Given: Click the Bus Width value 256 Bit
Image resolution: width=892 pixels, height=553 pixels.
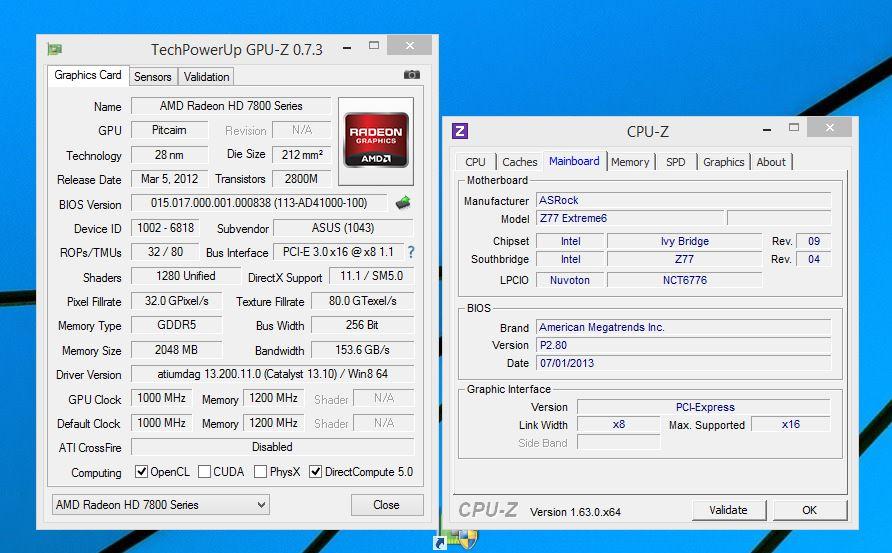Looking at the screenshot, I should (362, 325).
